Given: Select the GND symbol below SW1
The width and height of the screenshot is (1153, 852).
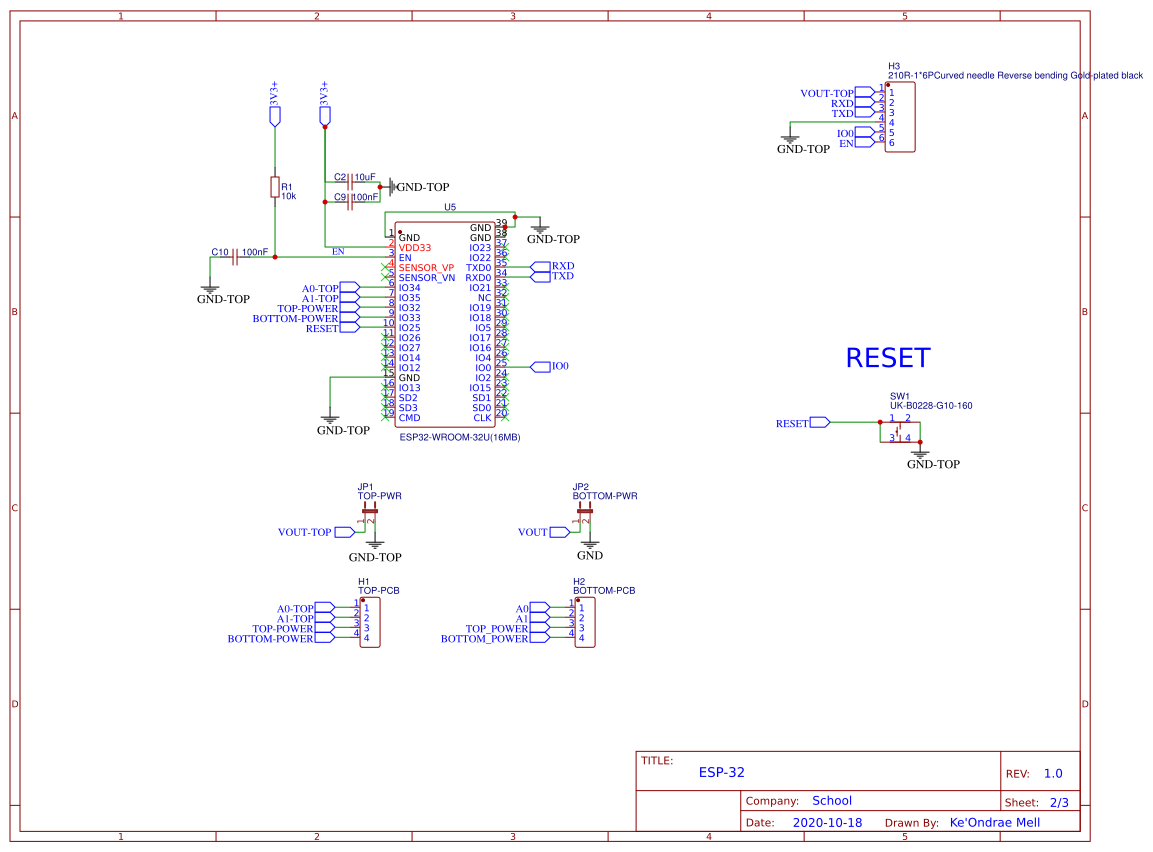Looking at the screenshot, I should (920, 455).
